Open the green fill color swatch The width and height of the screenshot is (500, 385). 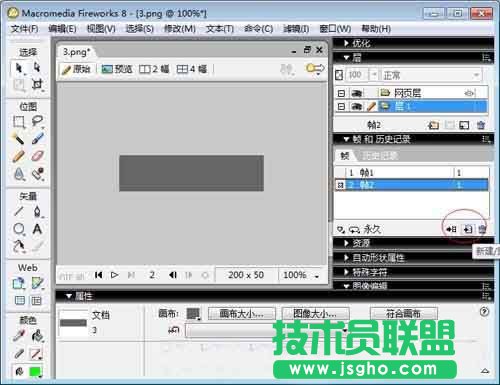click(x=36, y=372)
